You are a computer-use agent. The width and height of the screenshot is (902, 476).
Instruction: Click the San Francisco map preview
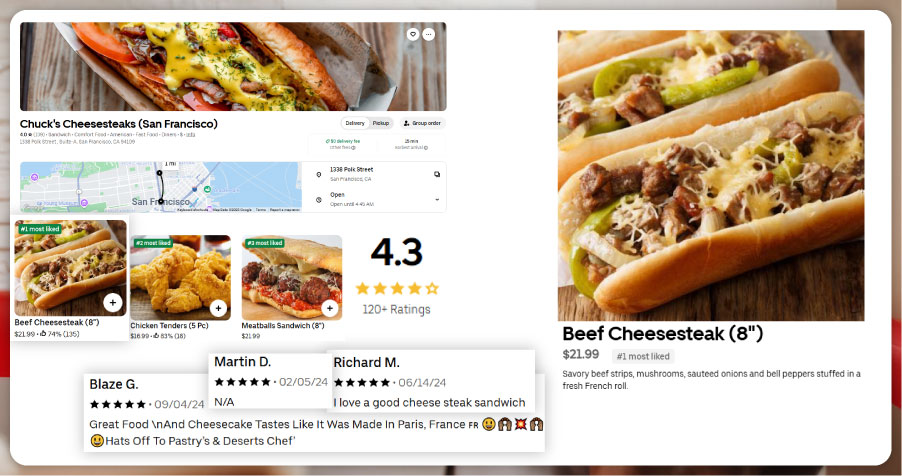(161, 187)
